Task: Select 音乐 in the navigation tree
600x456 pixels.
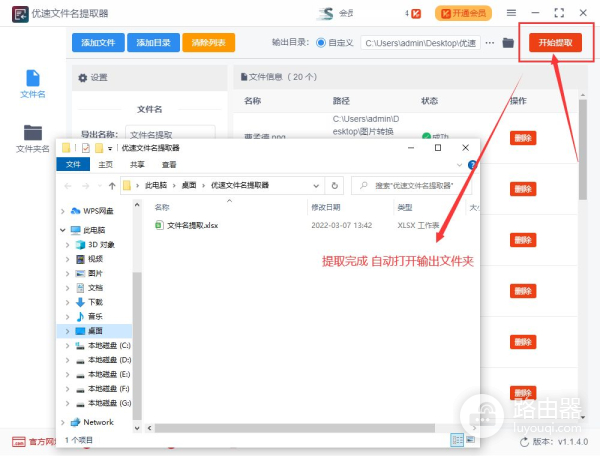Action: pyautogui.click(x=95, y=316)
